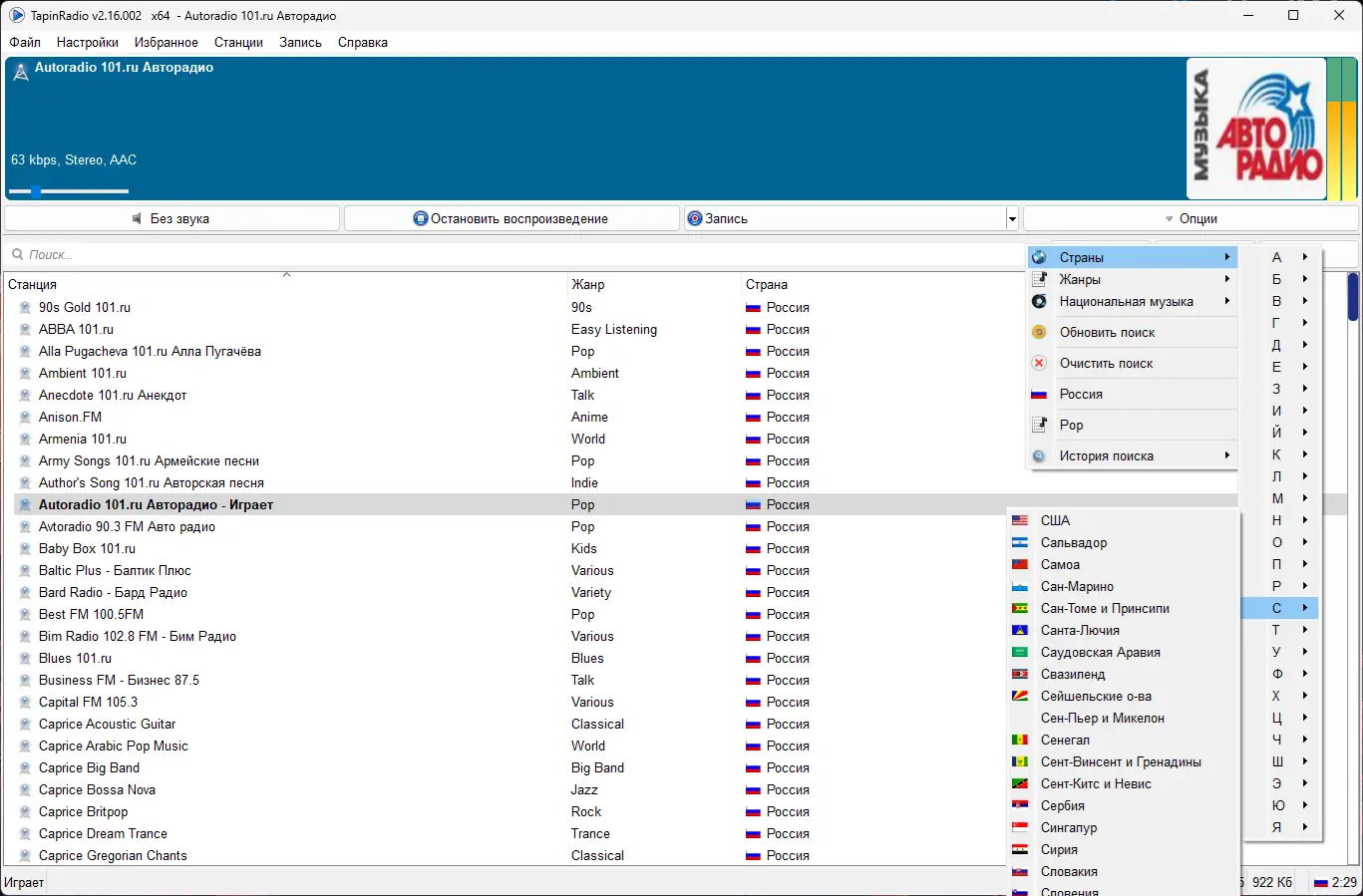Viewport: 1363px width, 896px height.
Task: Click the История поиска icon
Action: (x=1039, y=455)
